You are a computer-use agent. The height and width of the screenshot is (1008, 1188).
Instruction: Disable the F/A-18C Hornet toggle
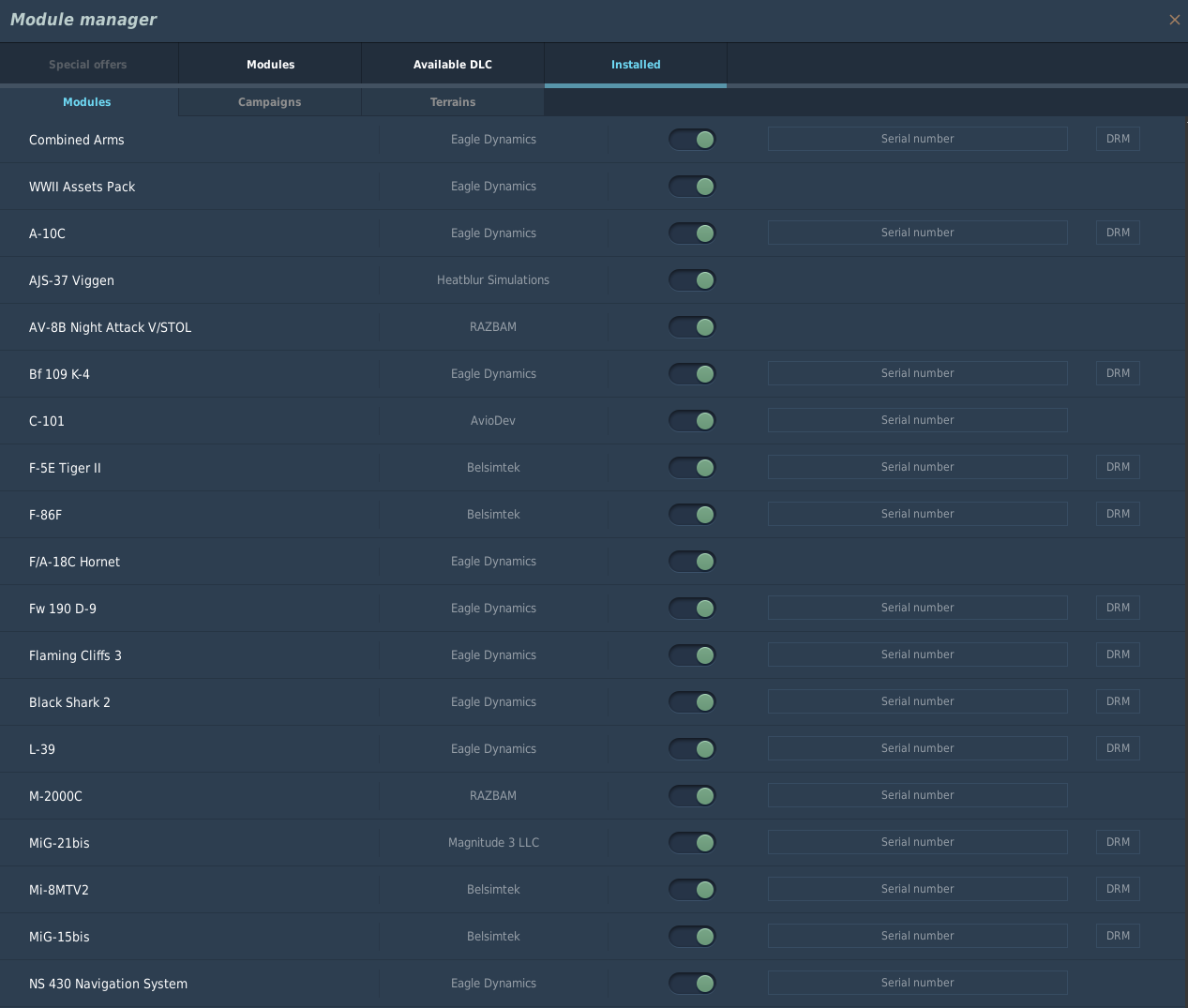[692, 562]
